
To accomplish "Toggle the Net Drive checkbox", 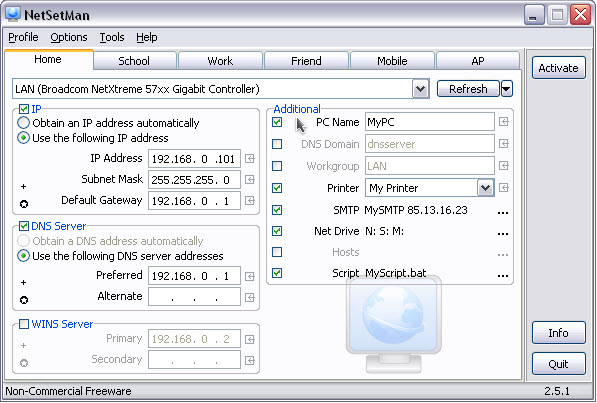I will (277, 231).
